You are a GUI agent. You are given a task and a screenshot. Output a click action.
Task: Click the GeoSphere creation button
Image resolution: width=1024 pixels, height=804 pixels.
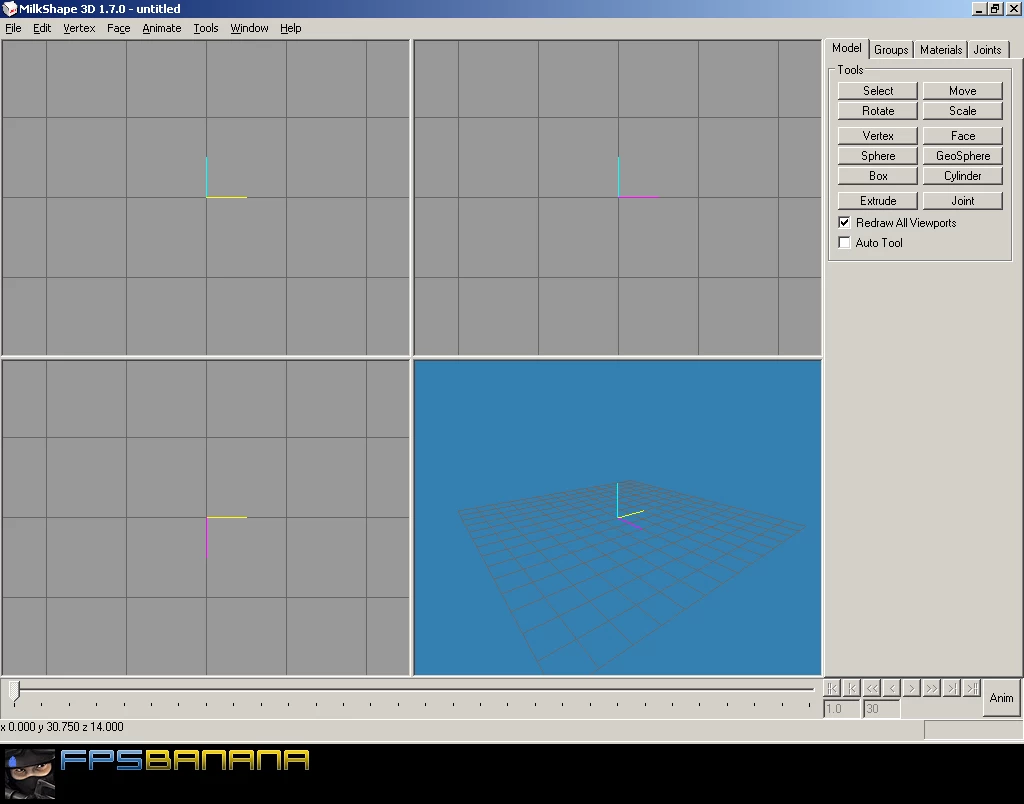962,155
